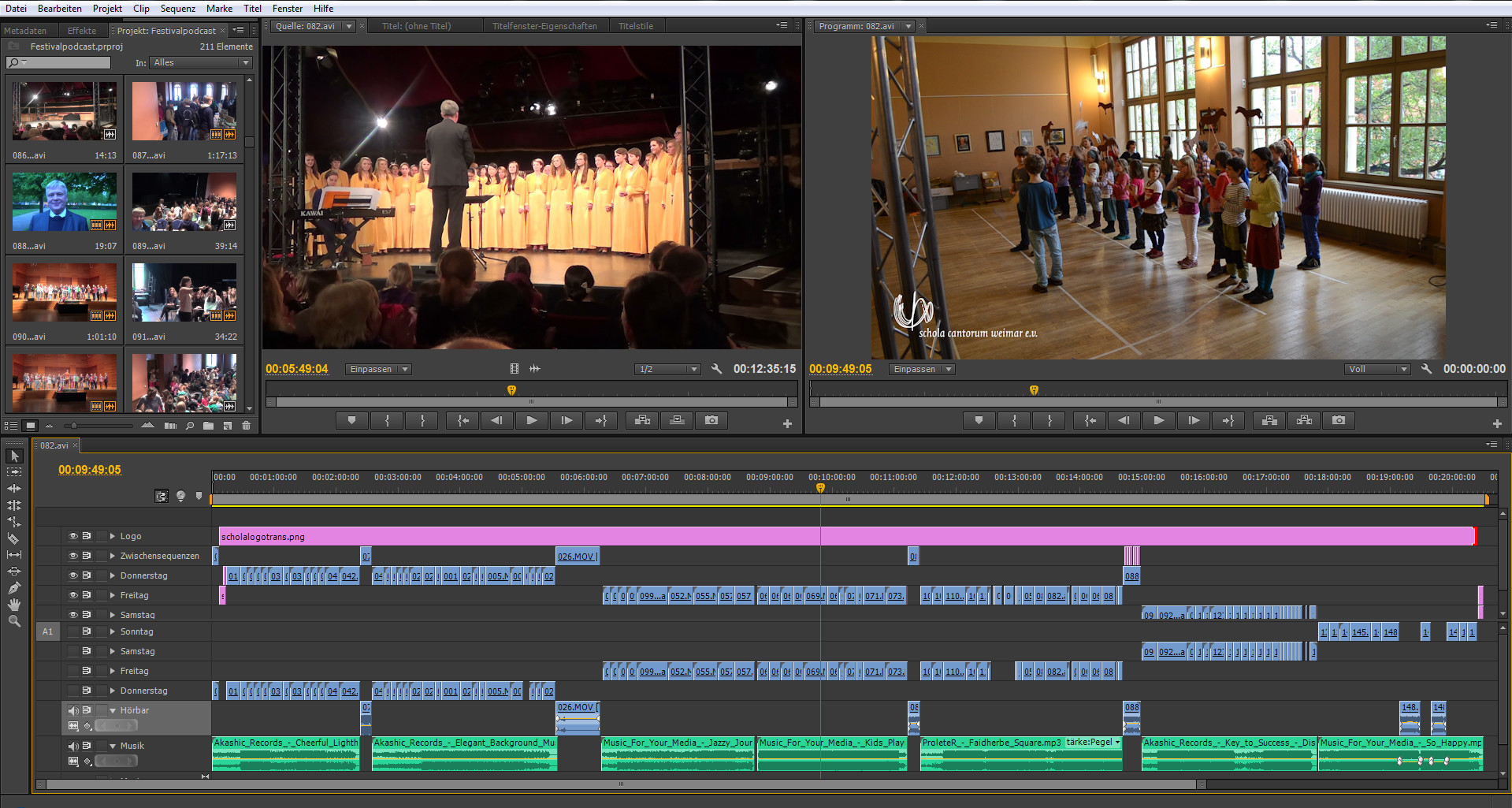Open the Voll resolution dropdown in Program monitor
Viewport: 1512px width, 808px height.
coord(1377,369)
